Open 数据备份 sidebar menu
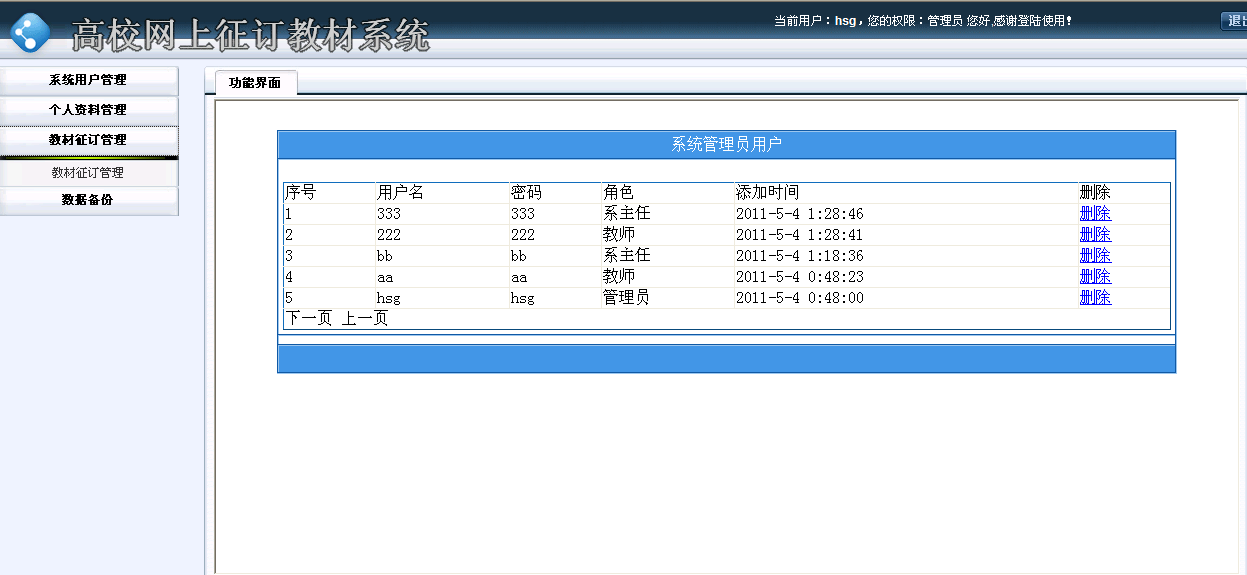The image size is (1247, 575). tap(89, 200)
